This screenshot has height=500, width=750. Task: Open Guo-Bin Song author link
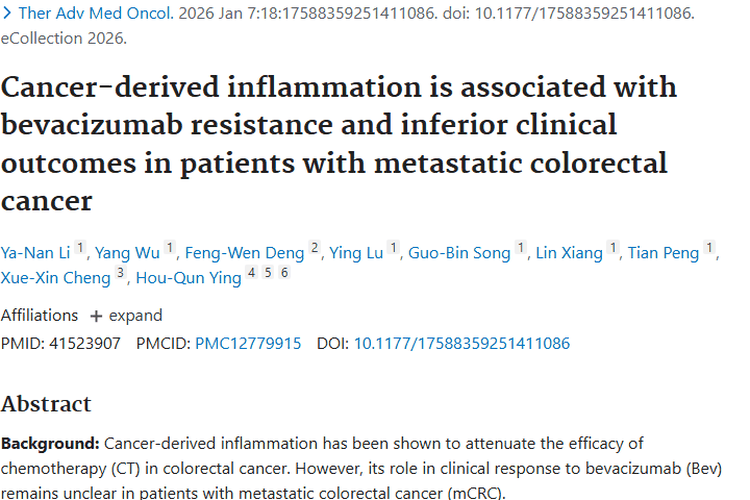459,253
